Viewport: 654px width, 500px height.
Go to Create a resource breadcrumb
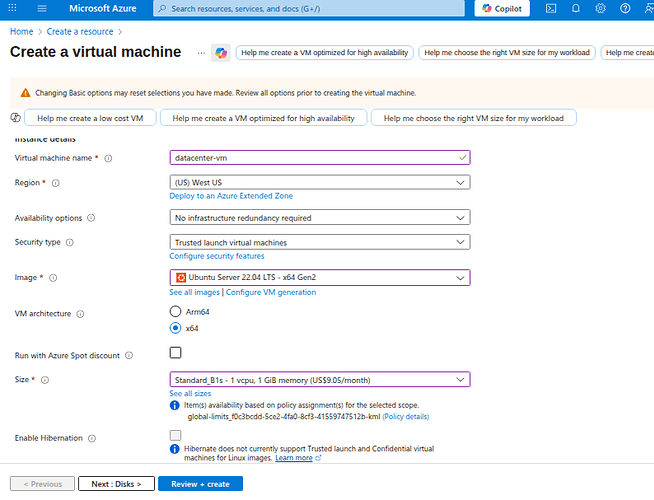pos(81,32)
